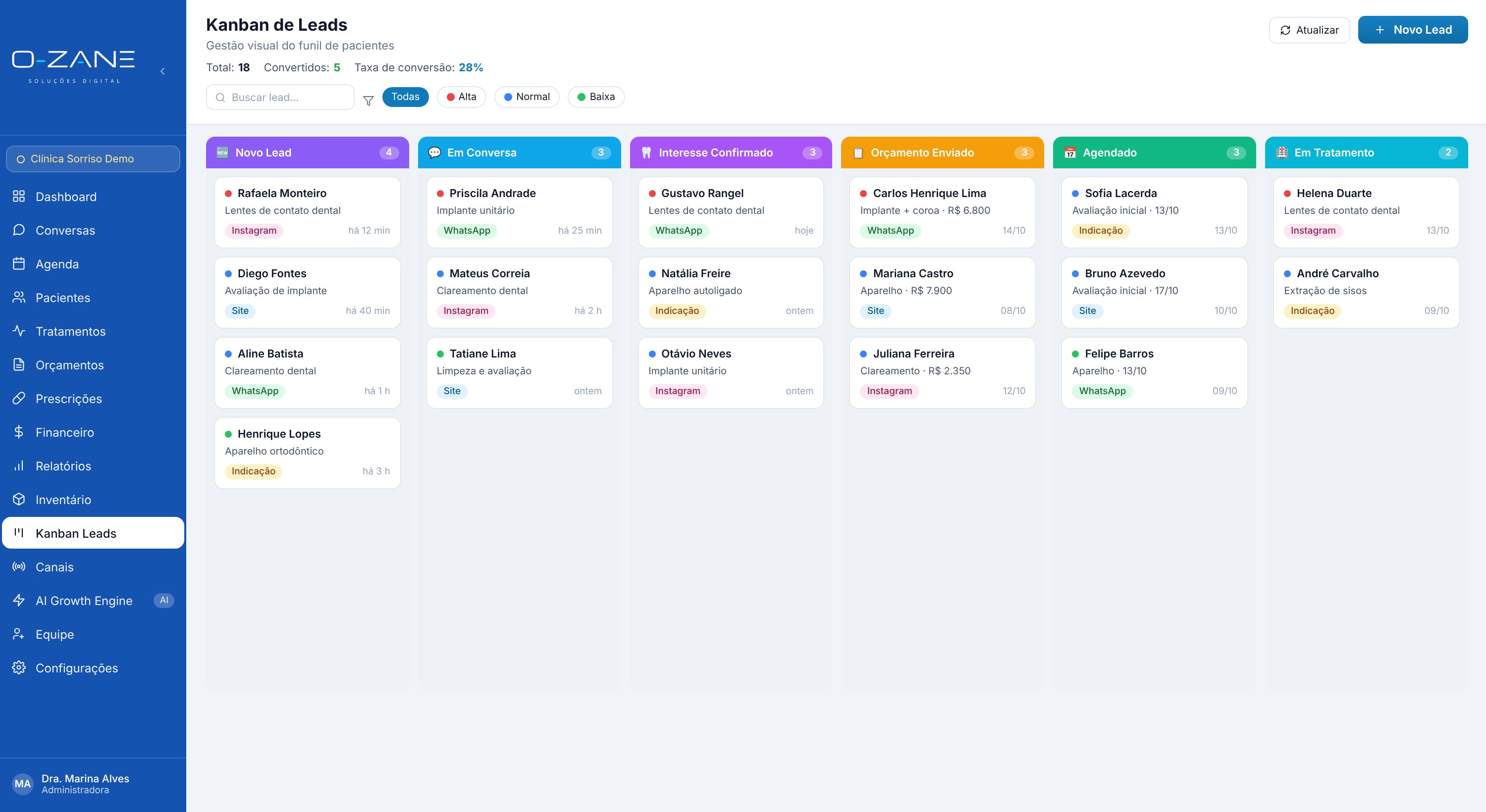
Task: Click the Tratamentos activity icon
Action: click(19, 331)
